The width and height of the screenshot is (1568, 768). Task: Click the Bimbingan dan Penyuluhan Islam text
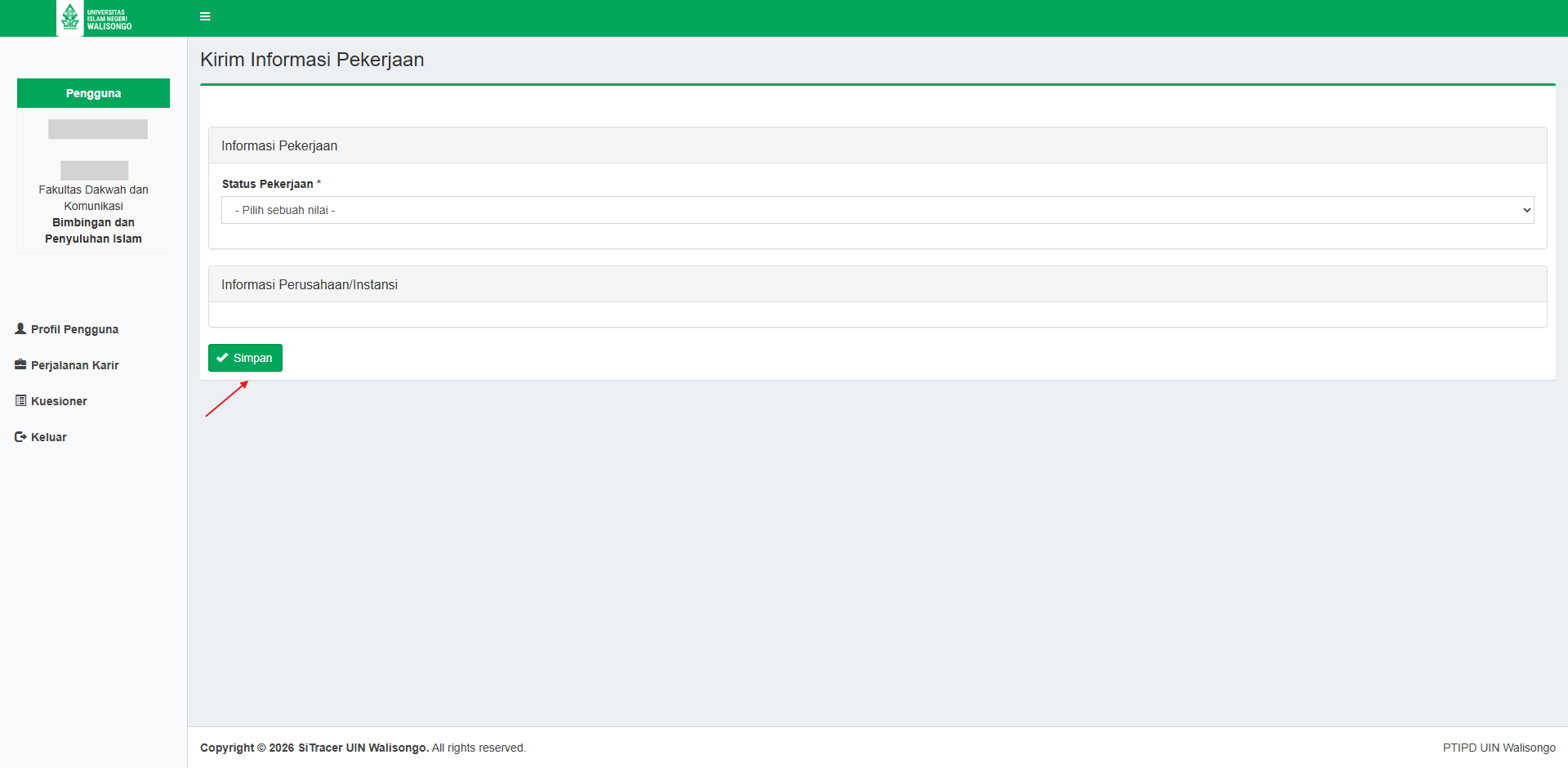click(93, 230)
